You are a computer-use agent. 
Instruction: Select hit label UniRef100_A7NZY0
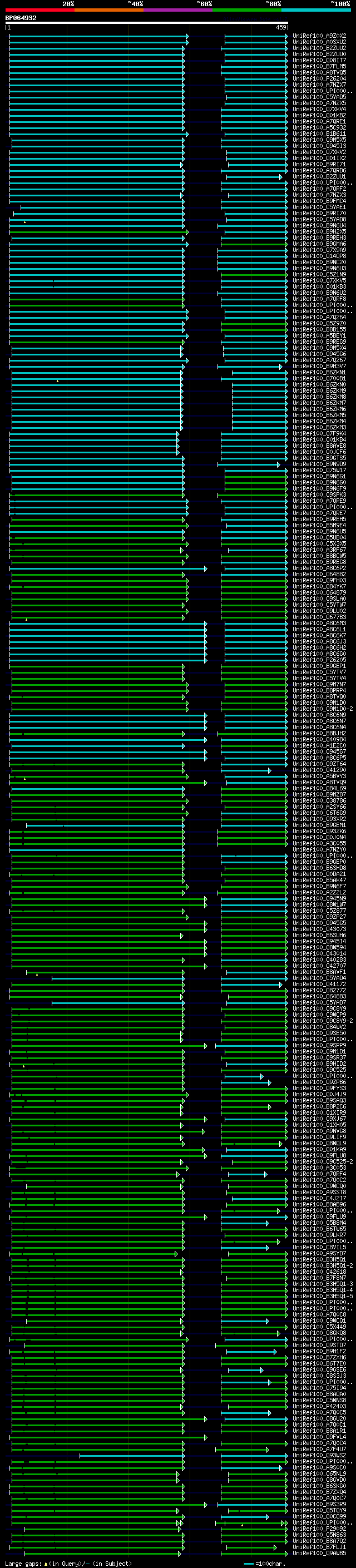319,850
